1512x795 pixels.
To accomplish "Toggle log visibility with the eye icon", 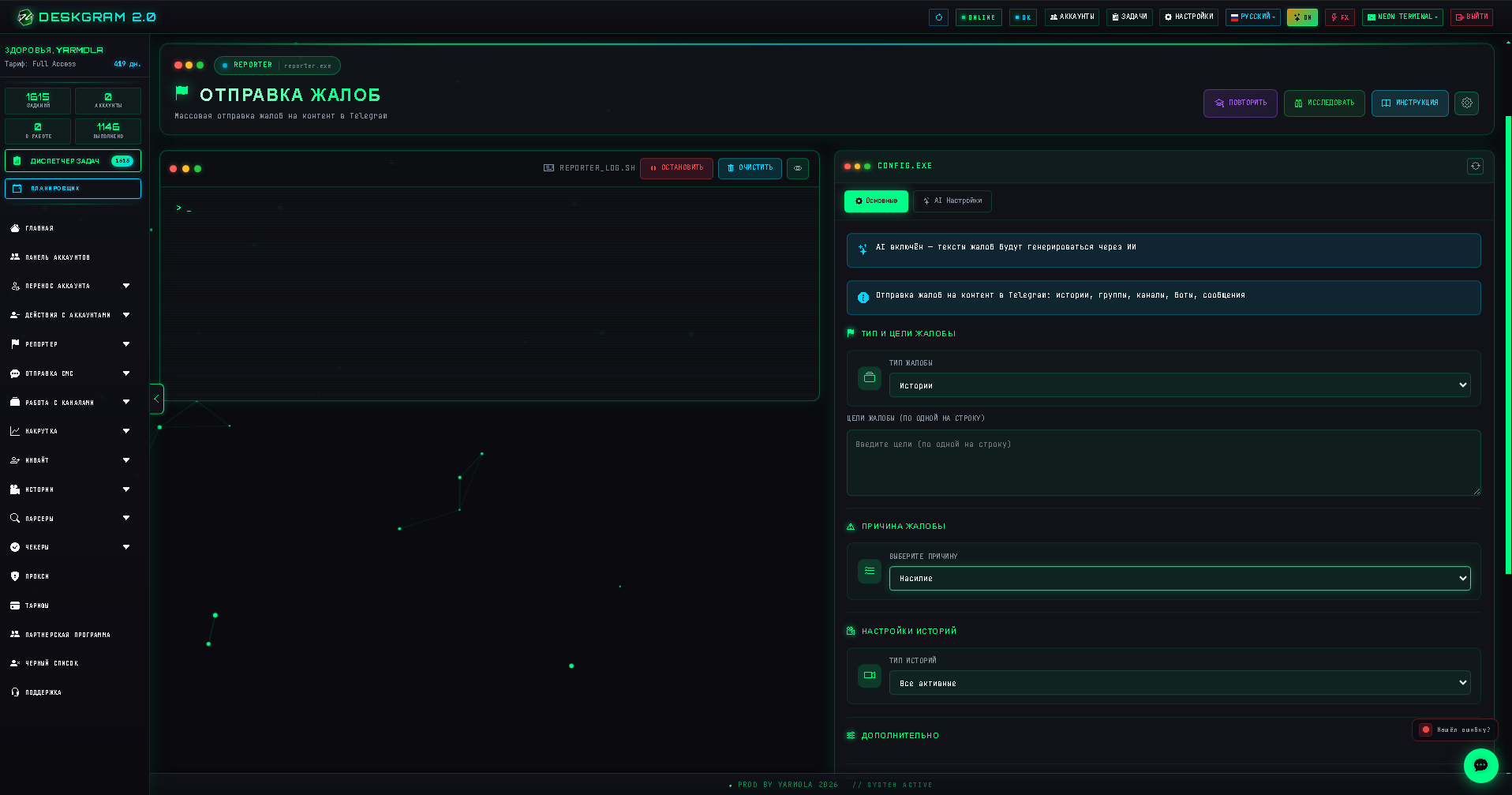I will [798, 168].
